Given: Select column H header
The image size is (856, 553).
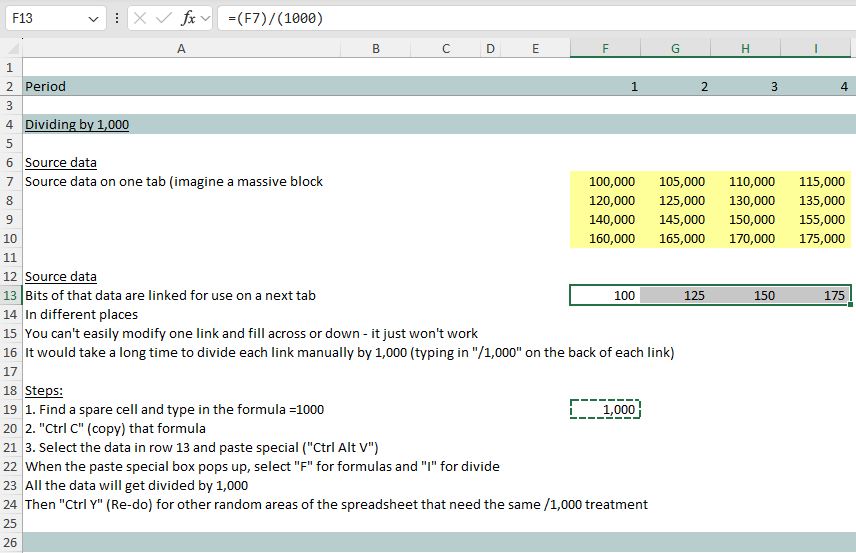Looking at the screenshot, I should pos(745,48).
